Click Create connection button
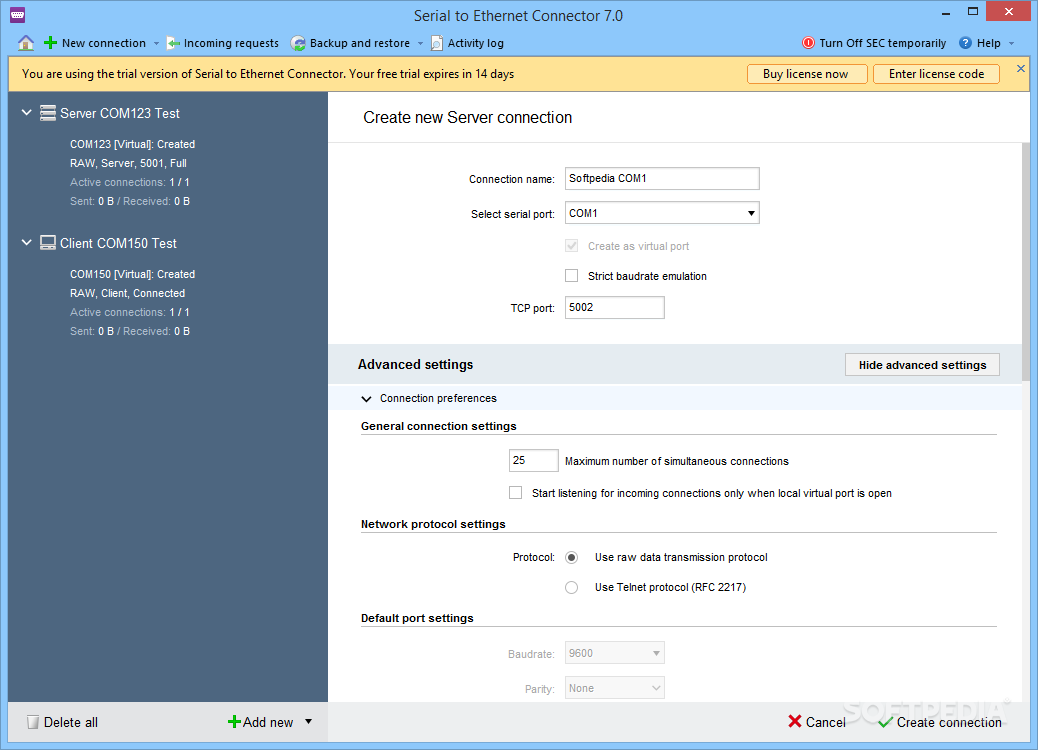 (x=940, y=722)
